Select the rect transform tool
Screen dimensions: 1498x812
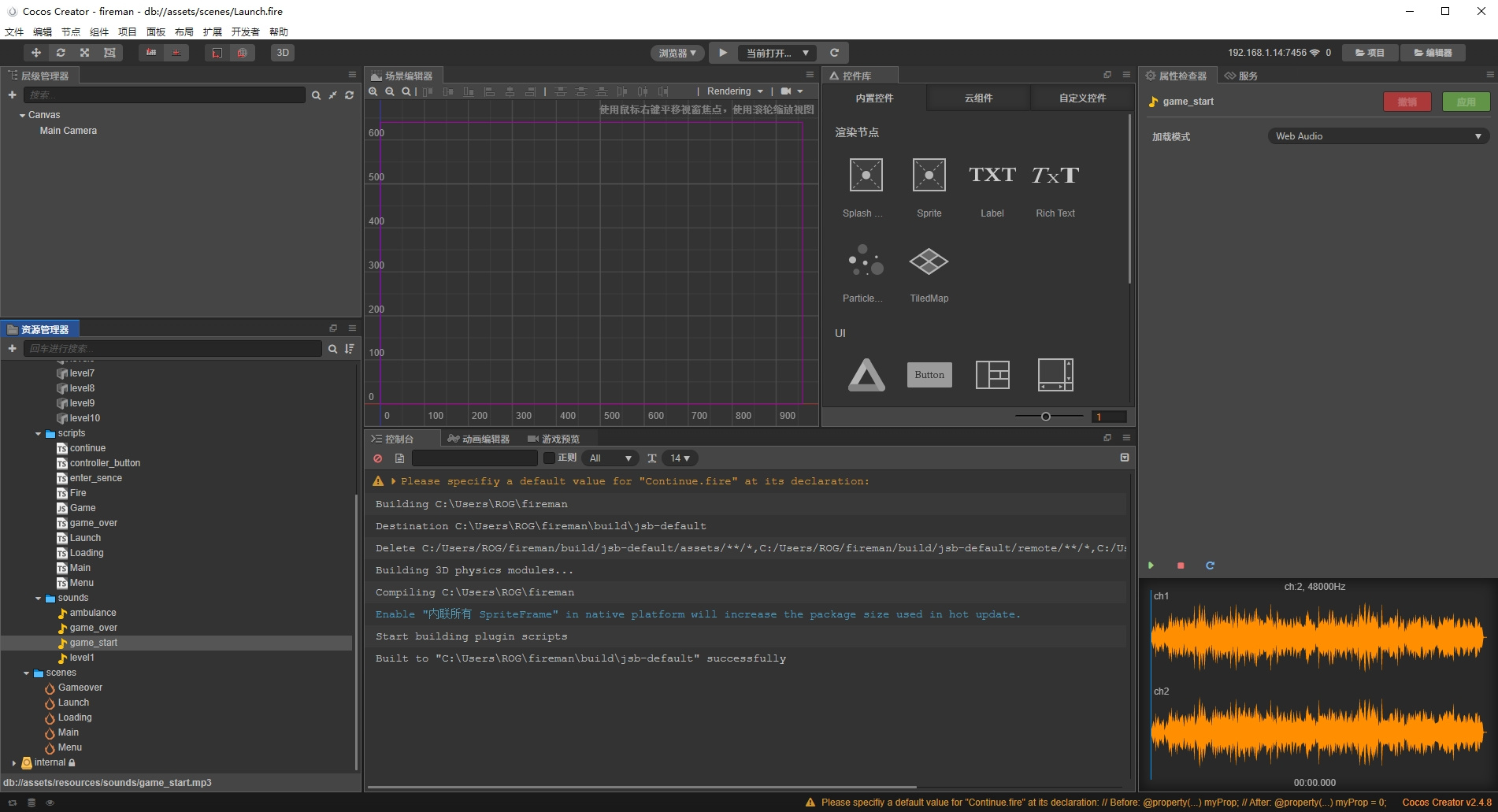tap(109, 53)
